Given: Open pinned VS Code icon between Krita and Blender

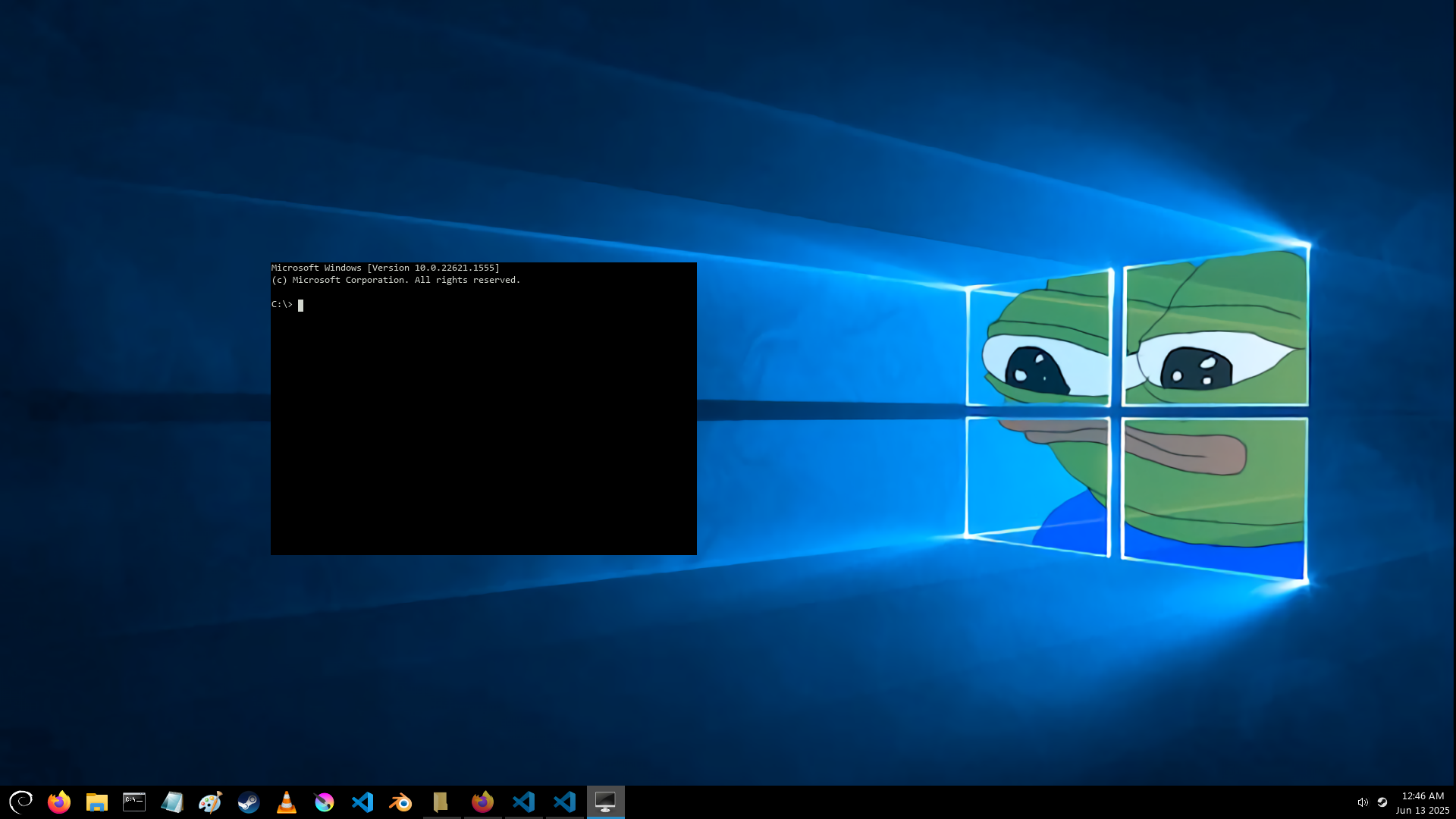Looking at the screenshot, I should [362, 802].
